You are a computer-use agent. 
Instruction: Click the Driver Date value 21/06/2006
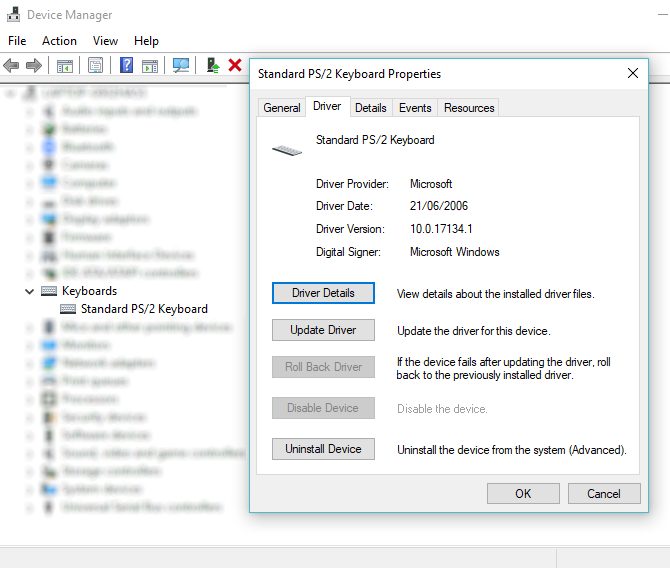439,206
